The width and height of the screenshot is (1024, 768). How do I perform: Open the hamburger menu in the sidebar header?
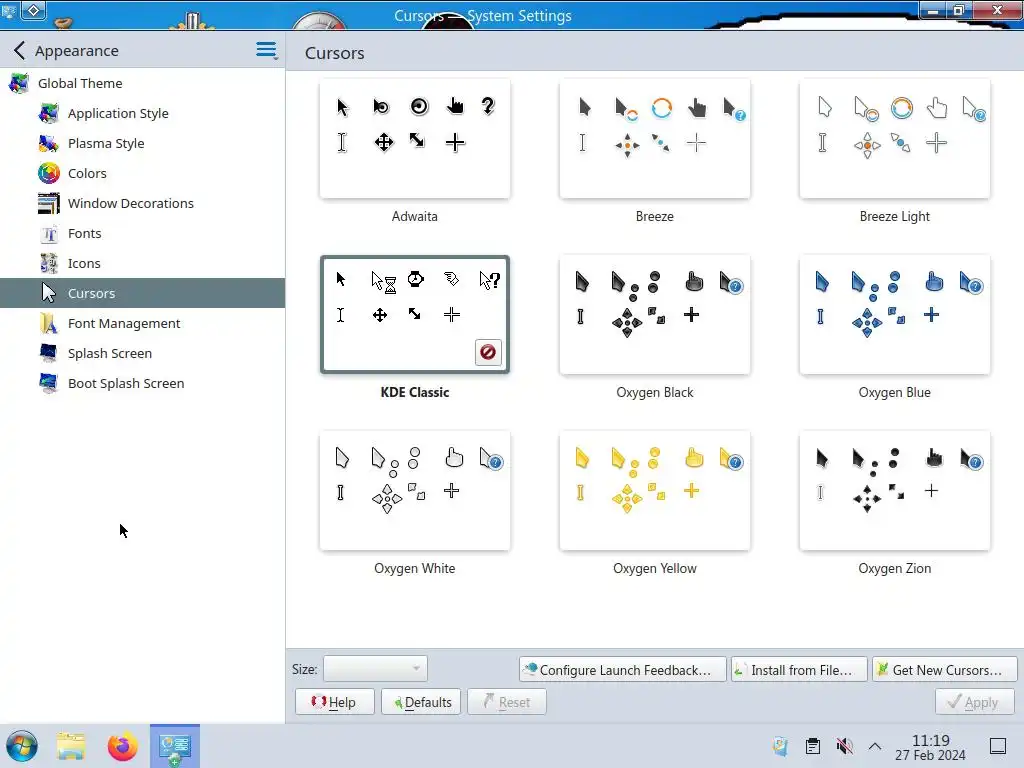point(266,50)
